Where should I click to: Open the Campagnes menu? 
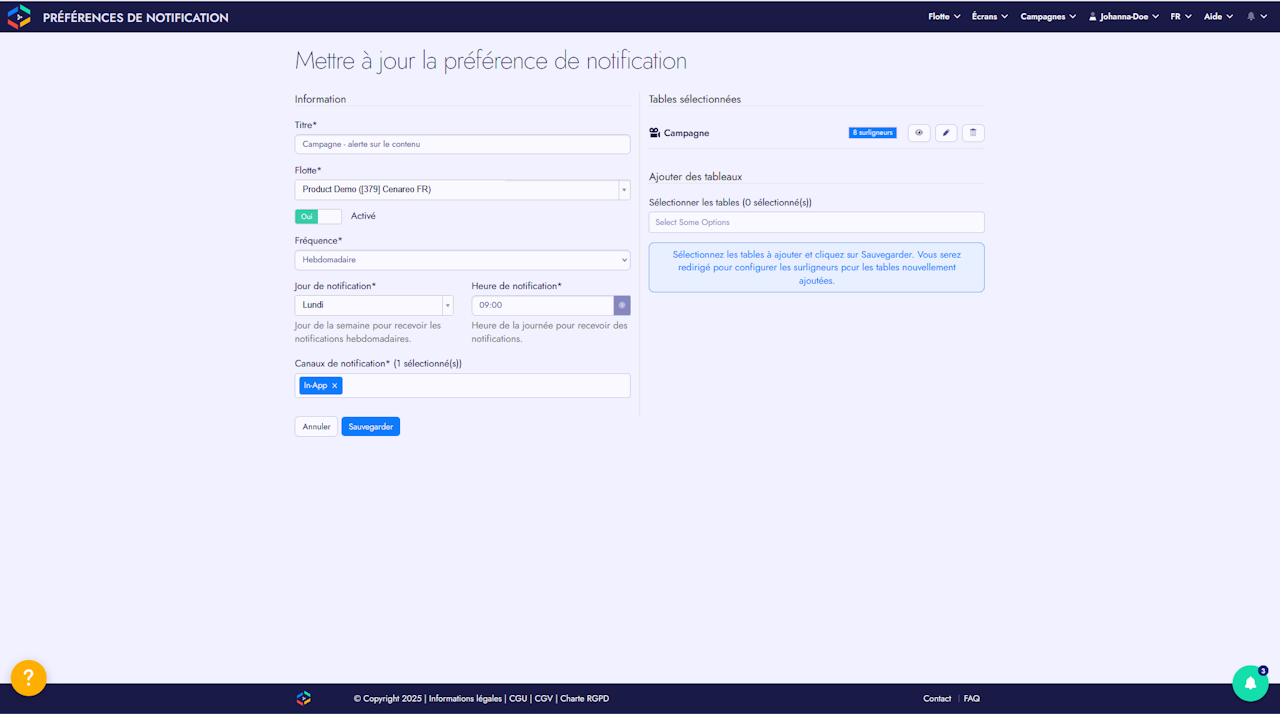1048,17
